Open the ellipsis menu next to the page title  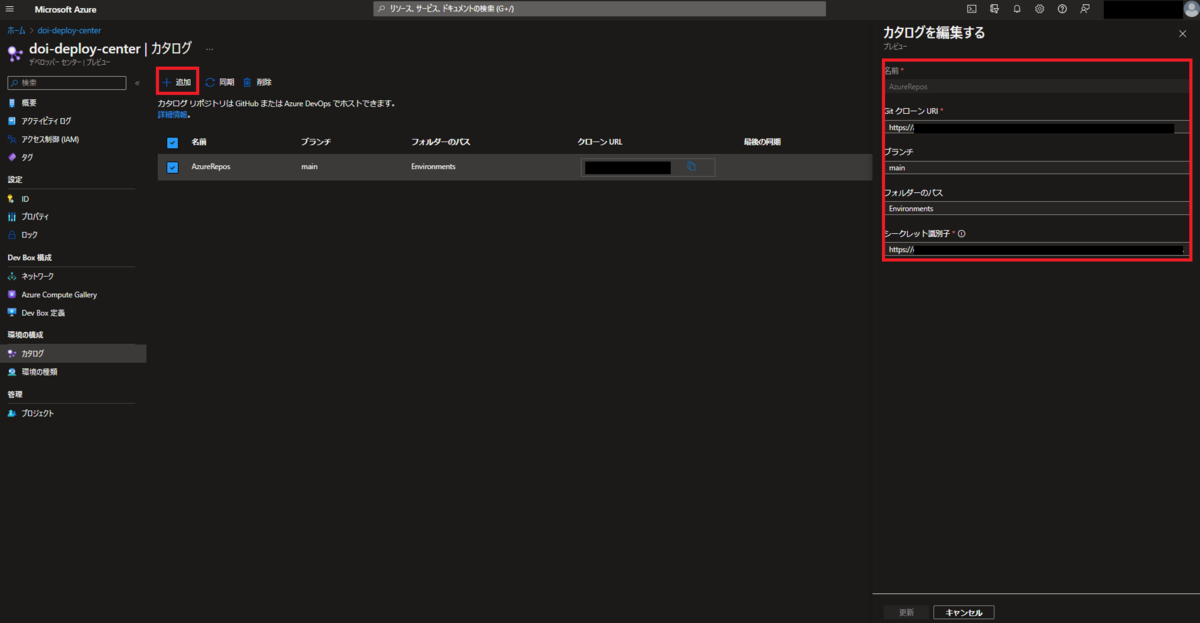pos(209,48)
